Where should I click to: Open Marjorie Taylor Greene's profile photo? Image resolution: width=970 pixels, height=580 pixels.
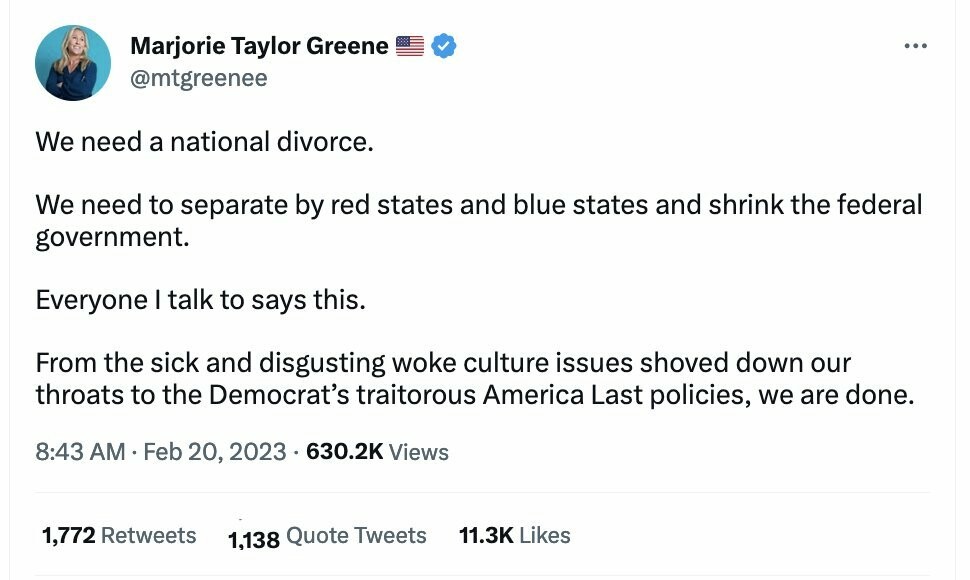(73, 62)
